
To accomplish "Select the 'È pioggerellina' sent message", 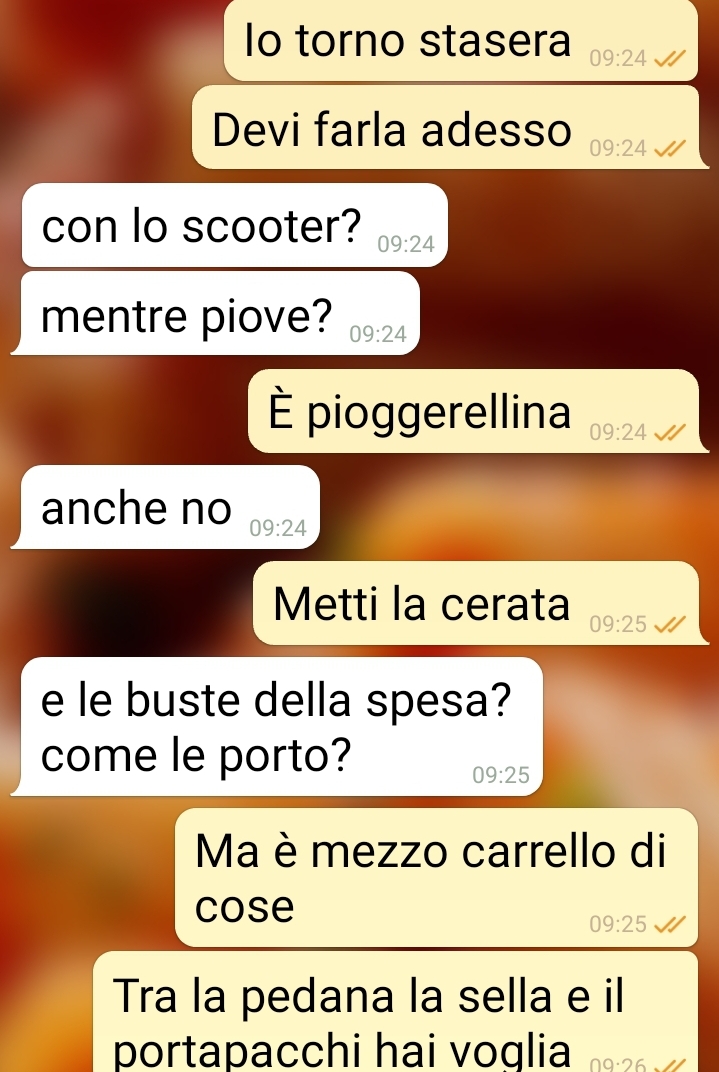I will tap(478, 411).
